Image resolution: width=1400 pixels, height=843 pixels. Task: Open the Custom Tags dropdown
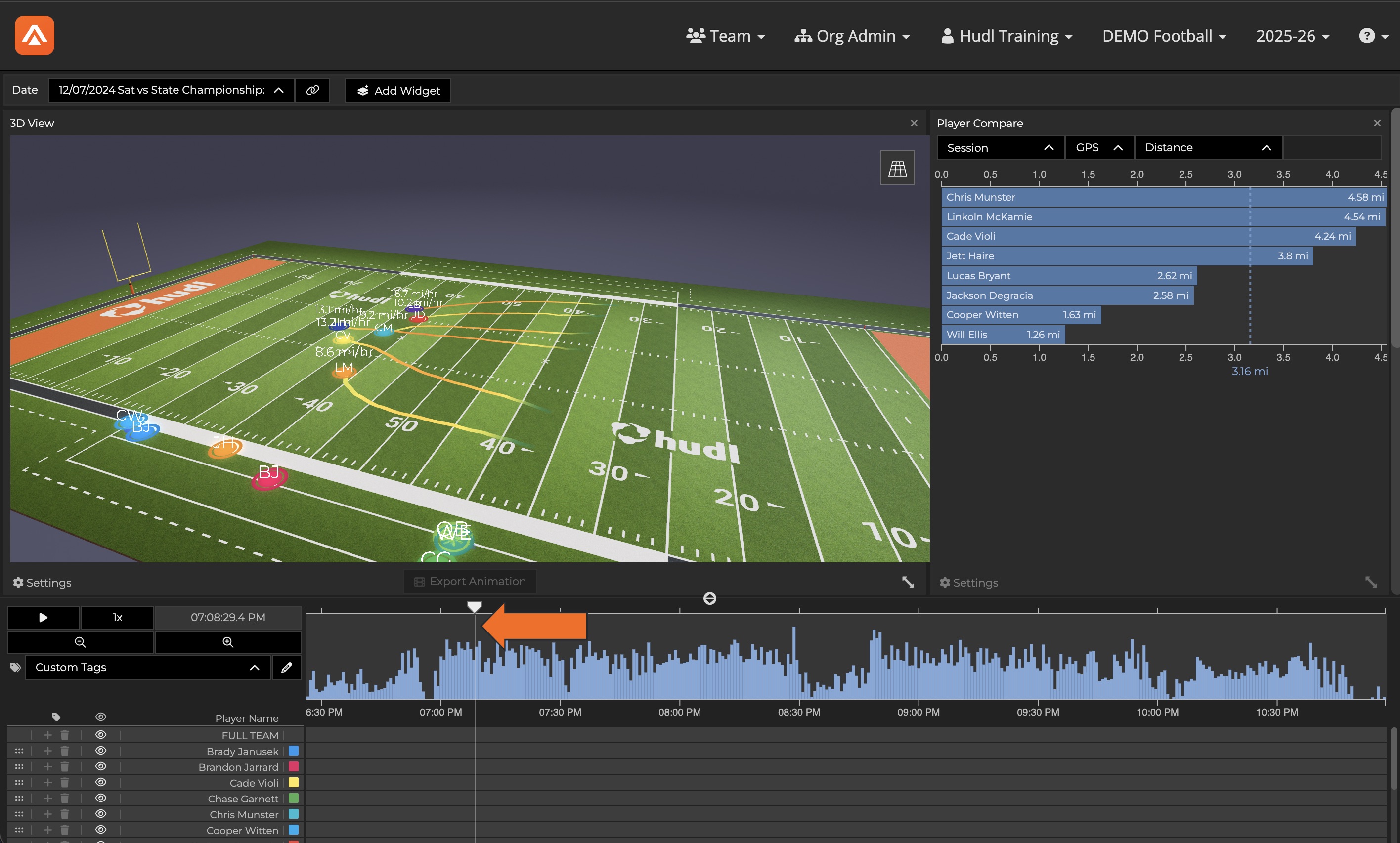click(x=148, y=667)
